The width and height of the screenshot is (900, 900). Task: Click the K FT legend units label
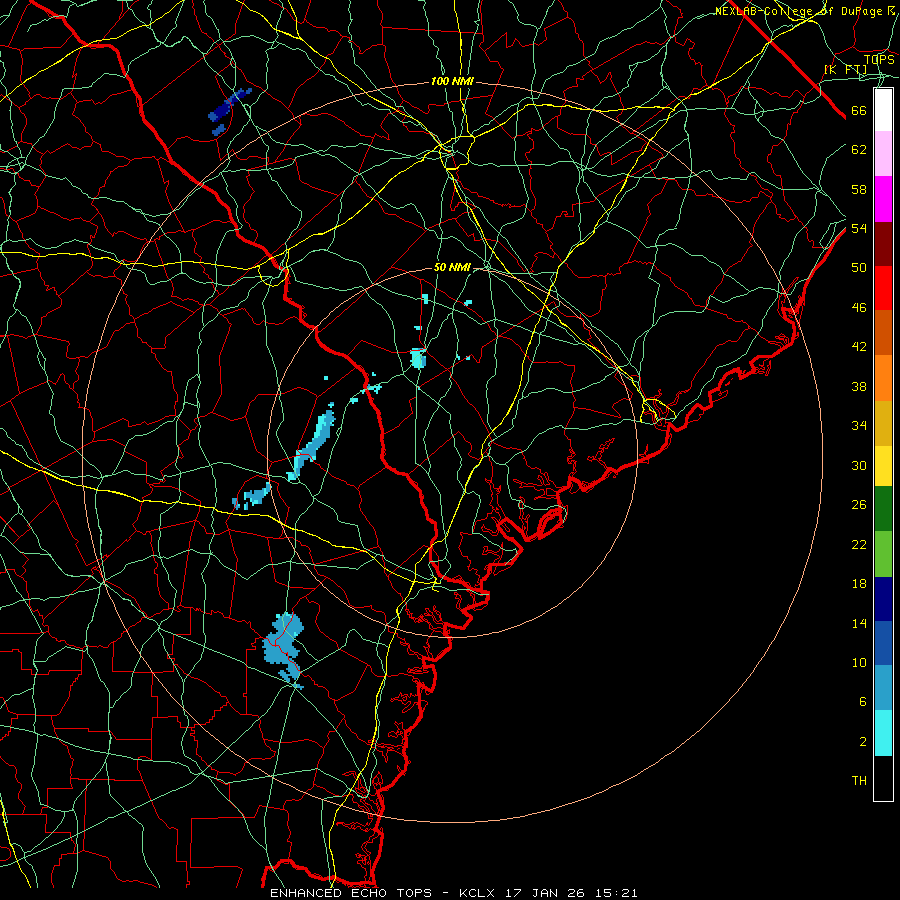click(x=846, y=70)
